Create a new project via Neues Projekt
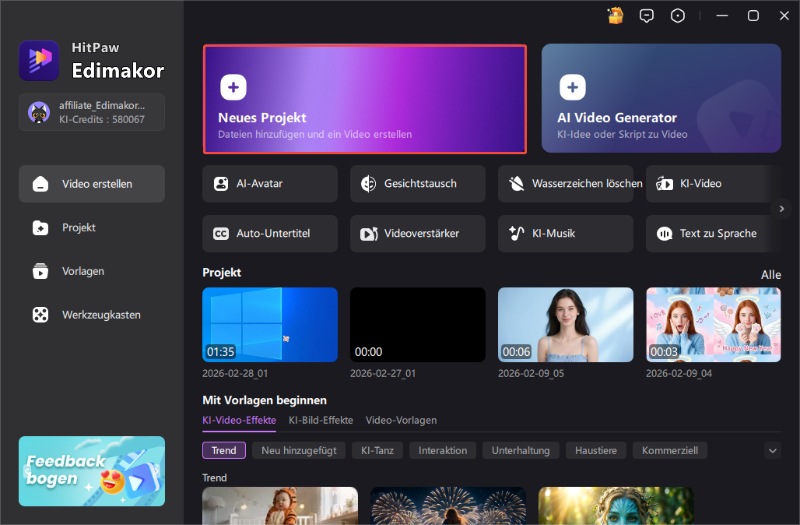 pyautogui.click(x=365, y=99)
